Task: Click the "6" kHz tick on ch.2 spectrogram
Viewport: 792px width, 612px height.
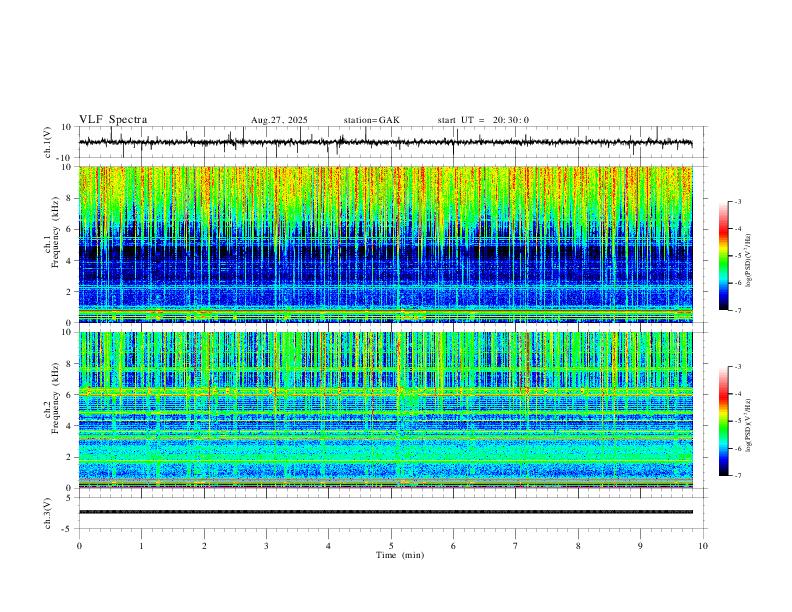Action: pyautogui.click(x=69, y=395)
